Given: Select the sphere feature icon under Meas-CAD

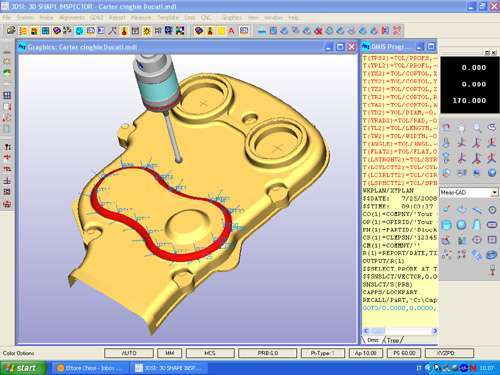Looking at the screenshot, I should [x=462, y=225].
